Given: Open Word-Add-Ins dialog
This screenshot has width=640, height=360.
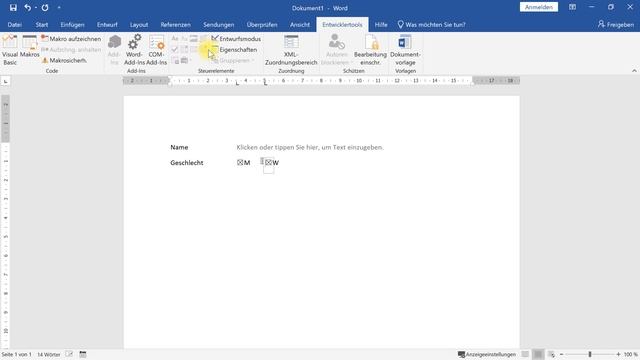Looking at the screenshot, I should 134,50.
